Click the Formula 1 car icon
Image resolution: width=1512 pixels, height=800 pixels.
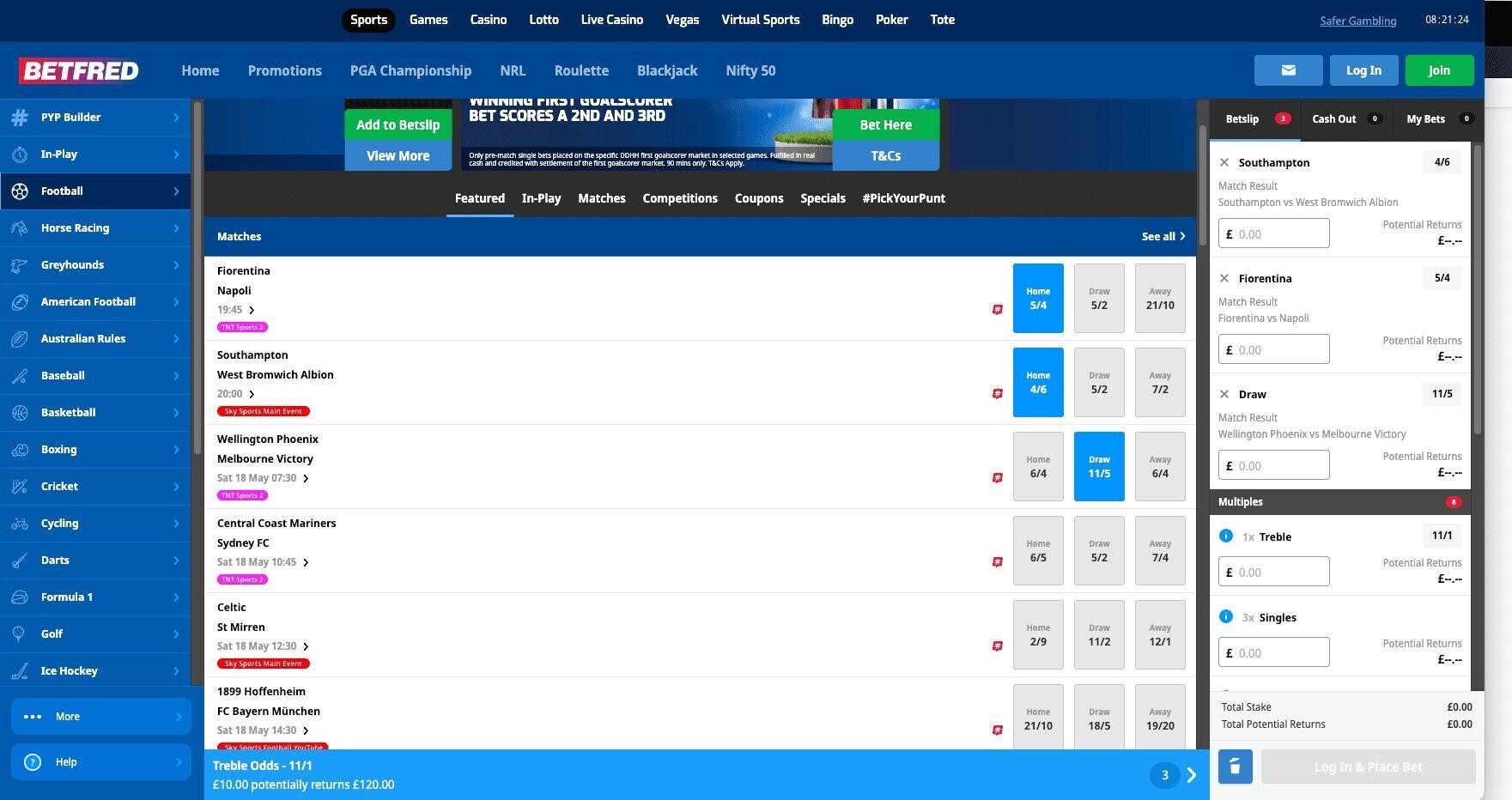click(20, 597)
